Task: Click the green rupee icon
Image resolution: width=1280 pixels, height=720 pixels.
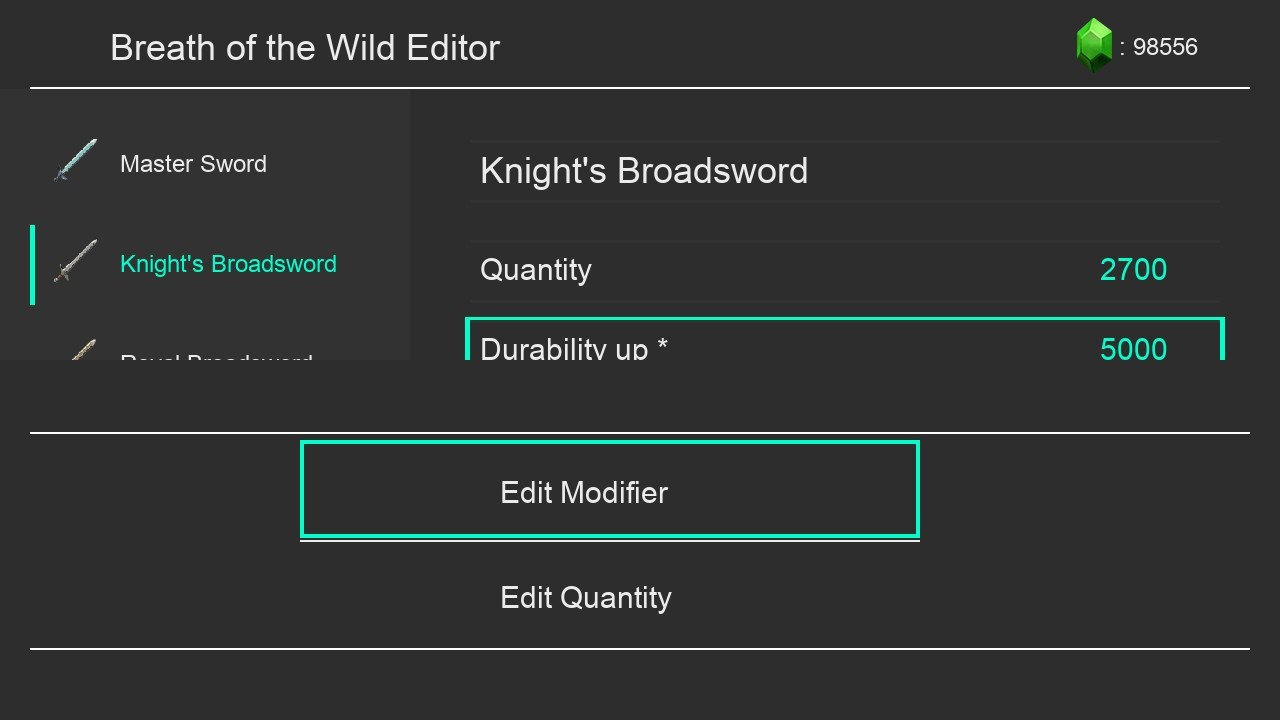Action: tap(1093, 46)
